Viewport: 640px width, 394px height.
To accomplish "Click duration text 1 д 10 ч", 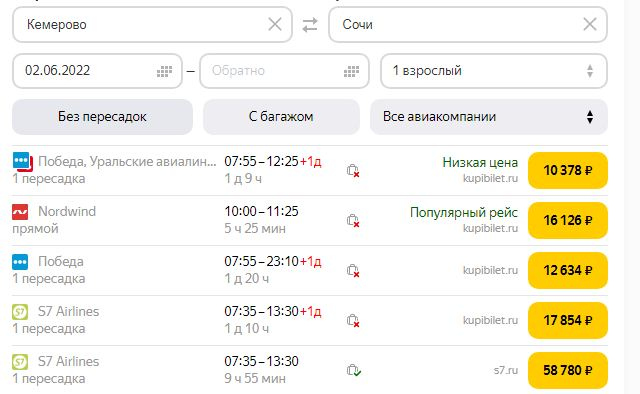I will 246,329.
